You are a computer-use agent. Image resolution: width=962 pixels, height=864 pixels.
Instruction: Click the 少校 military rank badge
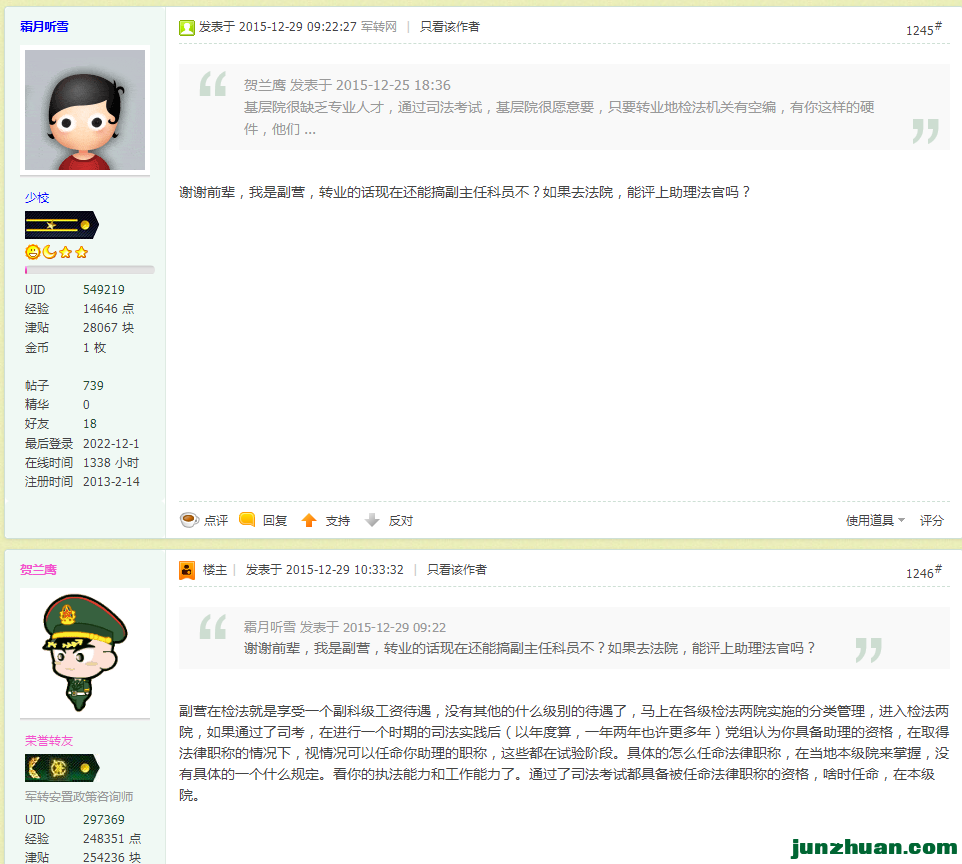point(61,225)
